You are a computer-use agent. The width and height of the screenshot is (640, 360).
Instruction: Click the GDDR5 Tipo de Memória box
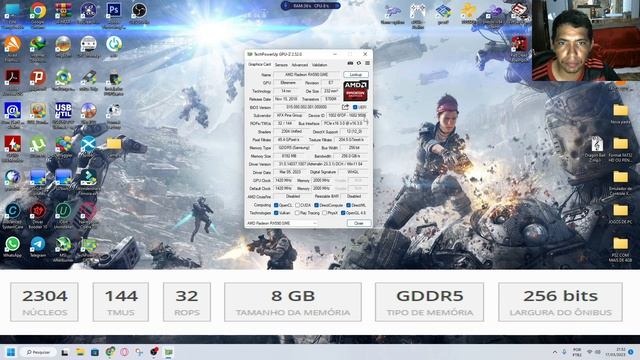[429, 302]
